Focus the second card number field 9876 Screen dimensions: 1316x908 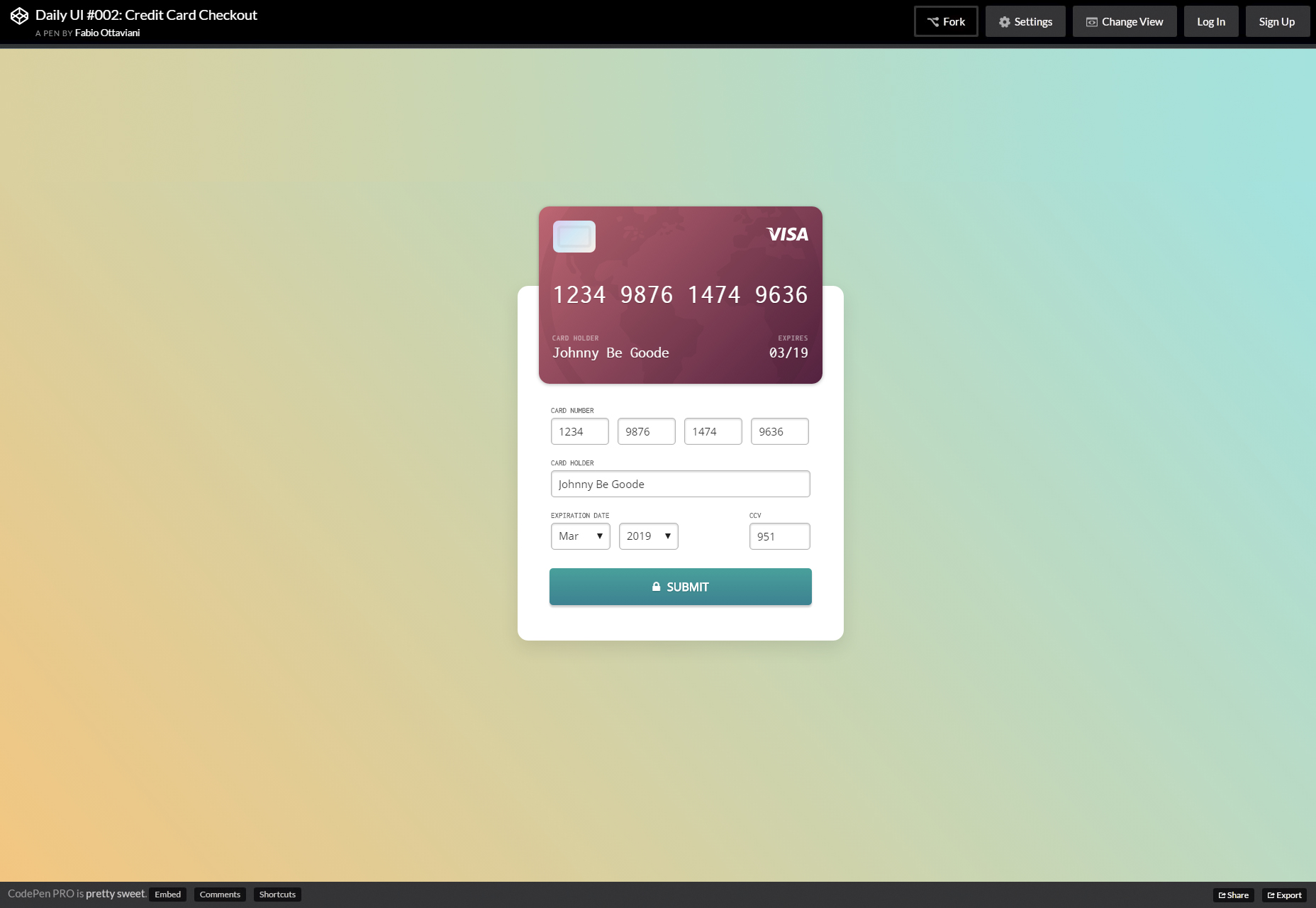click(x=646, y=431)
